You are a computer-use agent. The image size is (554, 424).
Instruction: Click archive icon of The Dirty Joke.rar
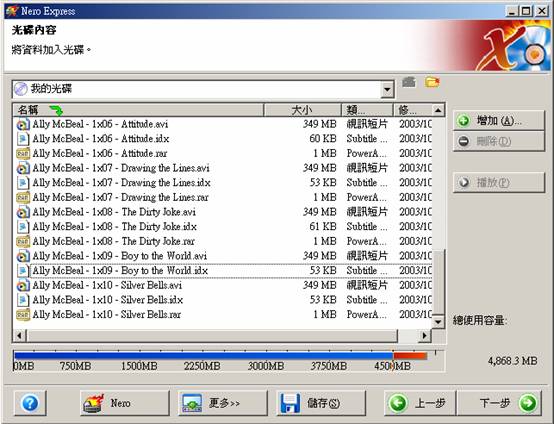23,242
